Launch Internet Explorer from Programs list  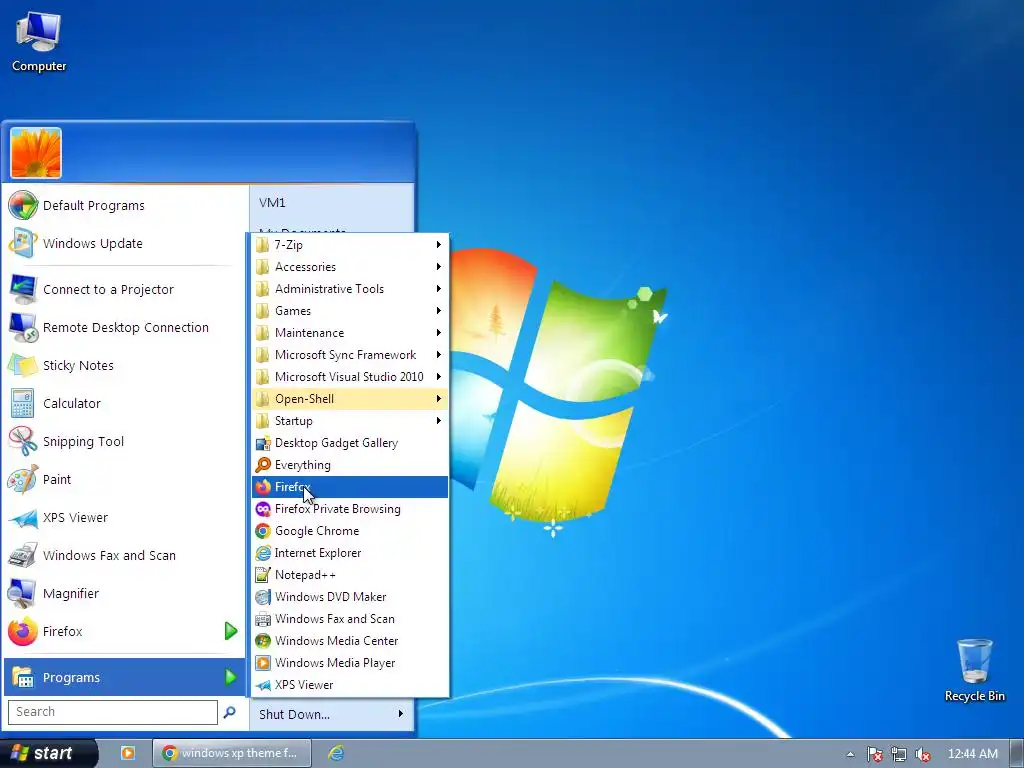click(350, 552)
